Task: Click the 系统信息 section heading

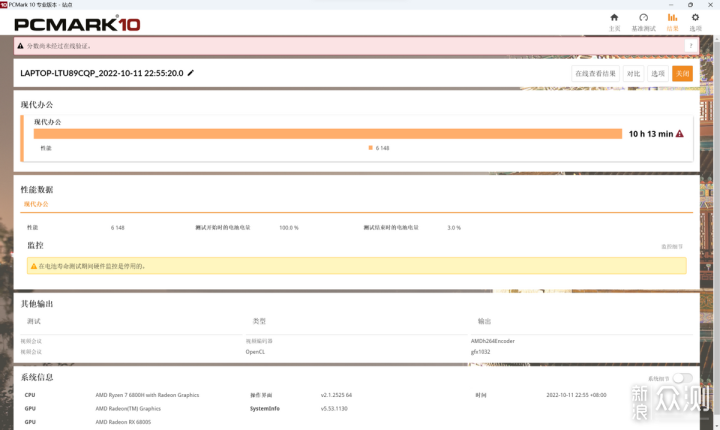Action: 37,377
